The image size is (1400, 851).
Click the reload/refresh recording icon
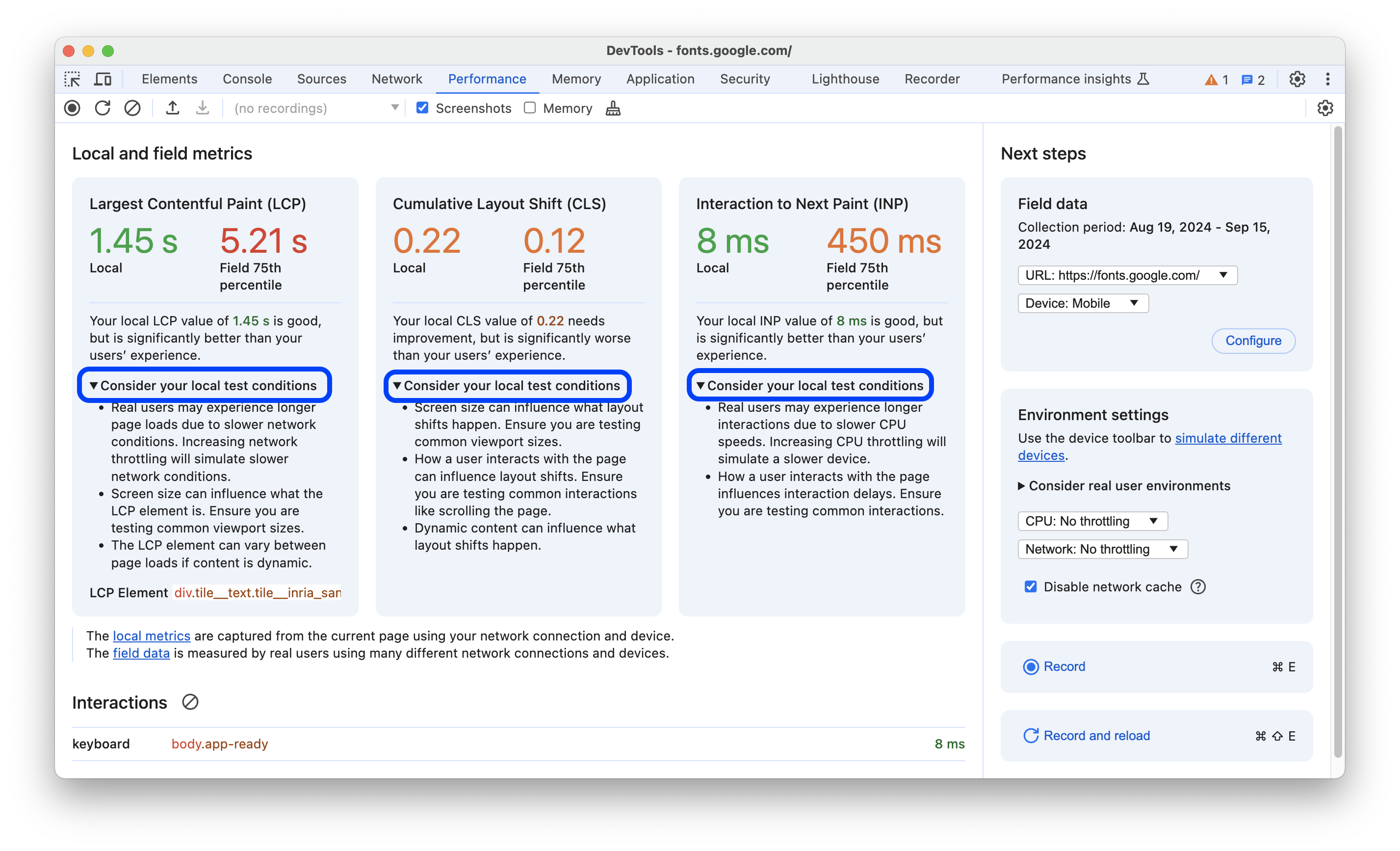click(x=102, y=108)
